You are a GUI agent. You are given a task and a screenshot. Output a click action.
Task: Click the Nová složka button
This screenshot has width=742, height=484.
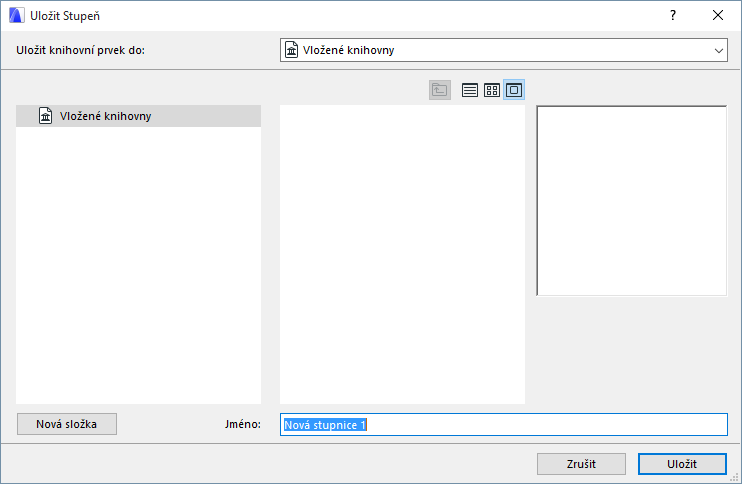[x=67, y=424]
